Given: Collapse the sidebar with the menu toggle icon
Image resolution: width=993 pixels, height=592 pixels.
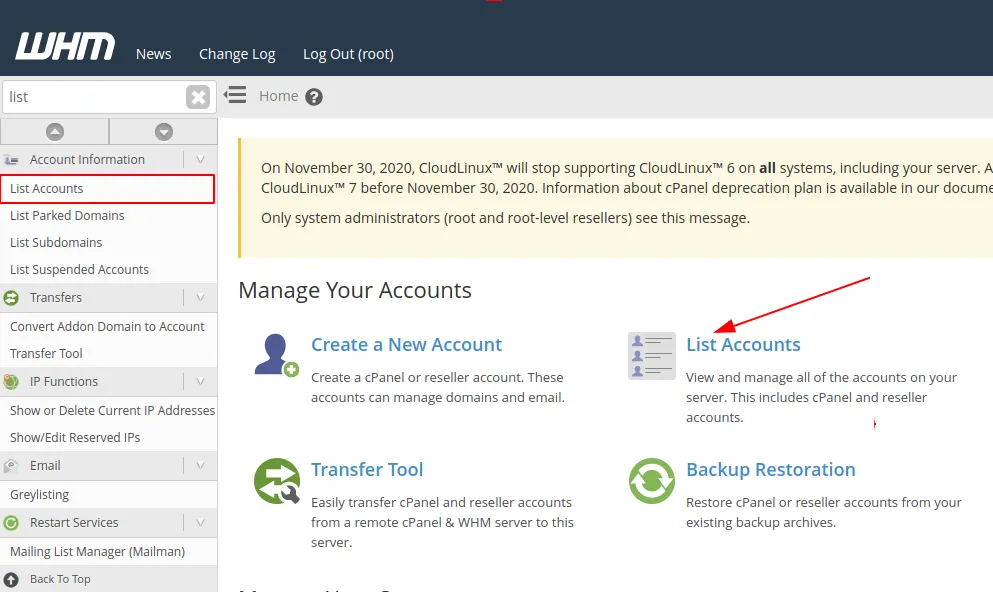Looking at the screenshot, I should point(235,95).
